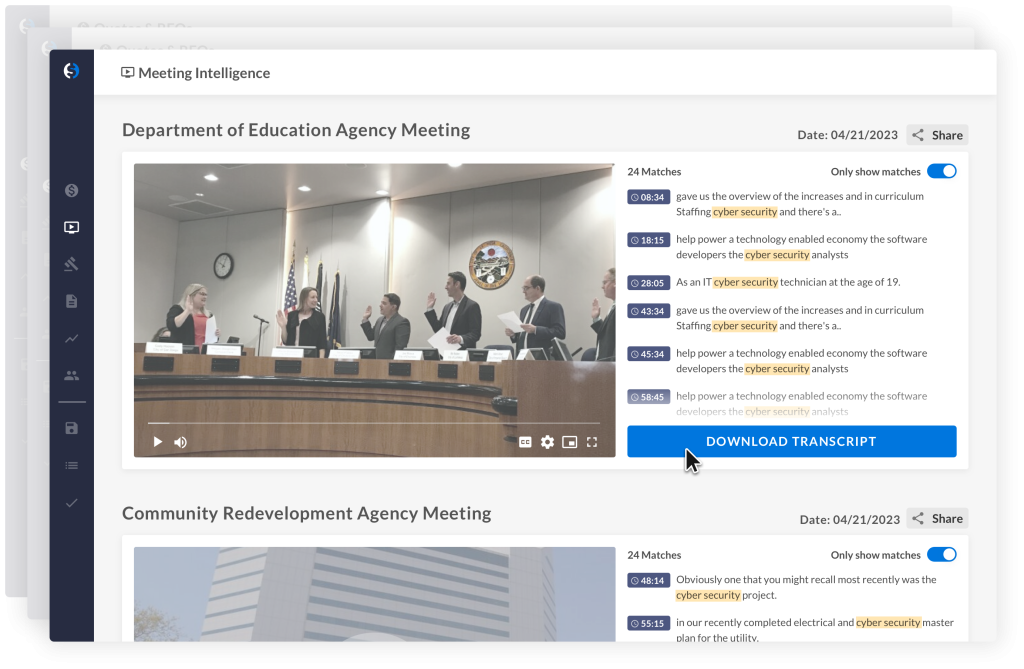This screenshot has width=1024, height=669.
Task: Share the Department of Education meeting
Action: [937, 135]
